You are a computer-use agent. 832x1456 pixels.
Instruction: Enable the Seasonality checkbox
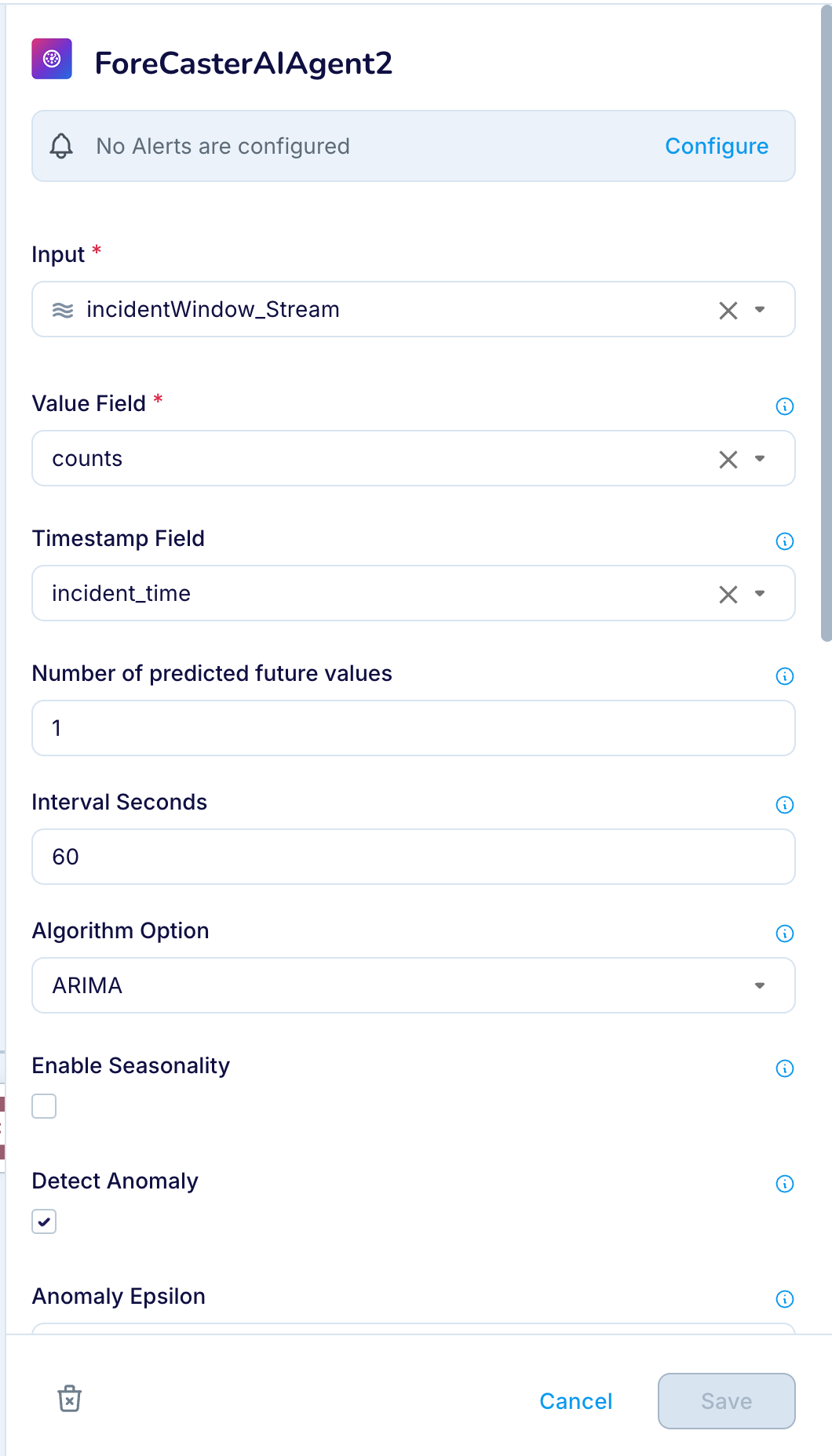(x=44, y=1106)
